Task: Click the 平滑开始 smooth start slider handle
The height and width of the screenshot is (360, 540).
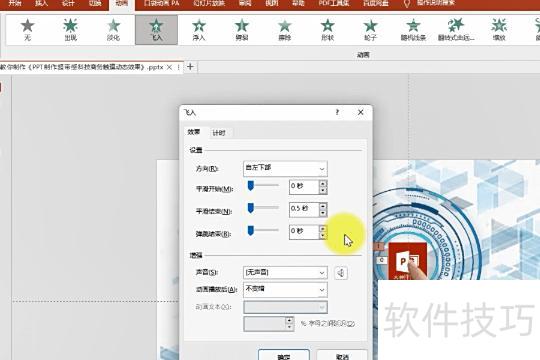Action: pos(251,186)
